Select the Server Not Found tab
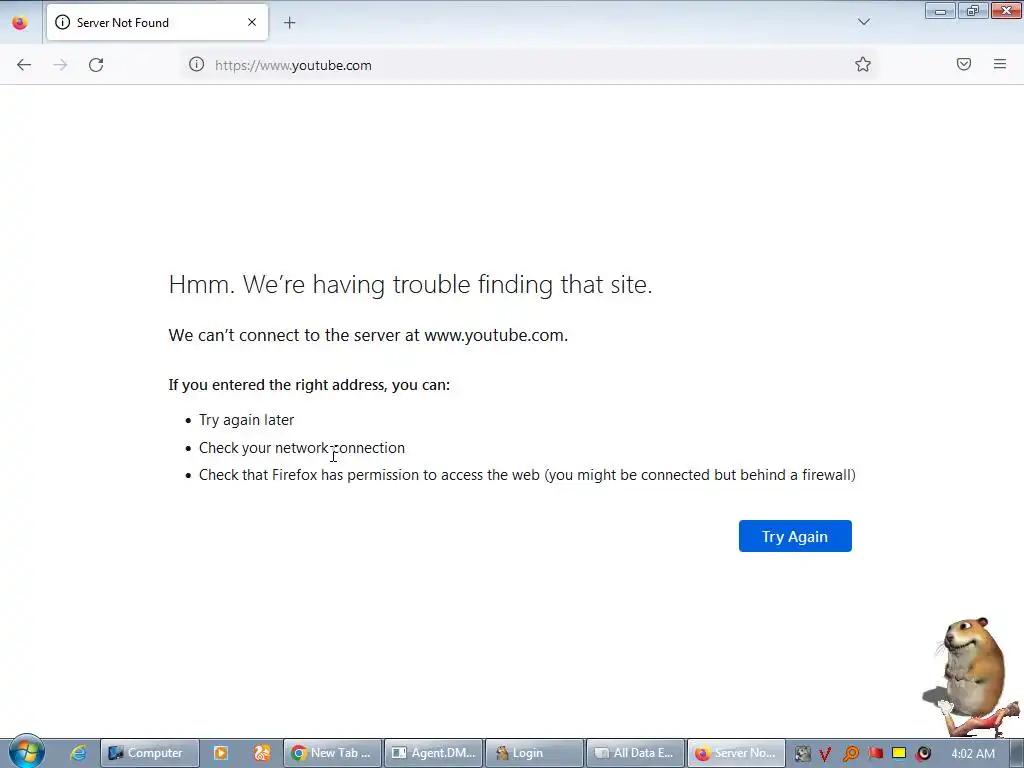Image resolution: width=1024 pixels, height=768 pixels. [157, 22]
